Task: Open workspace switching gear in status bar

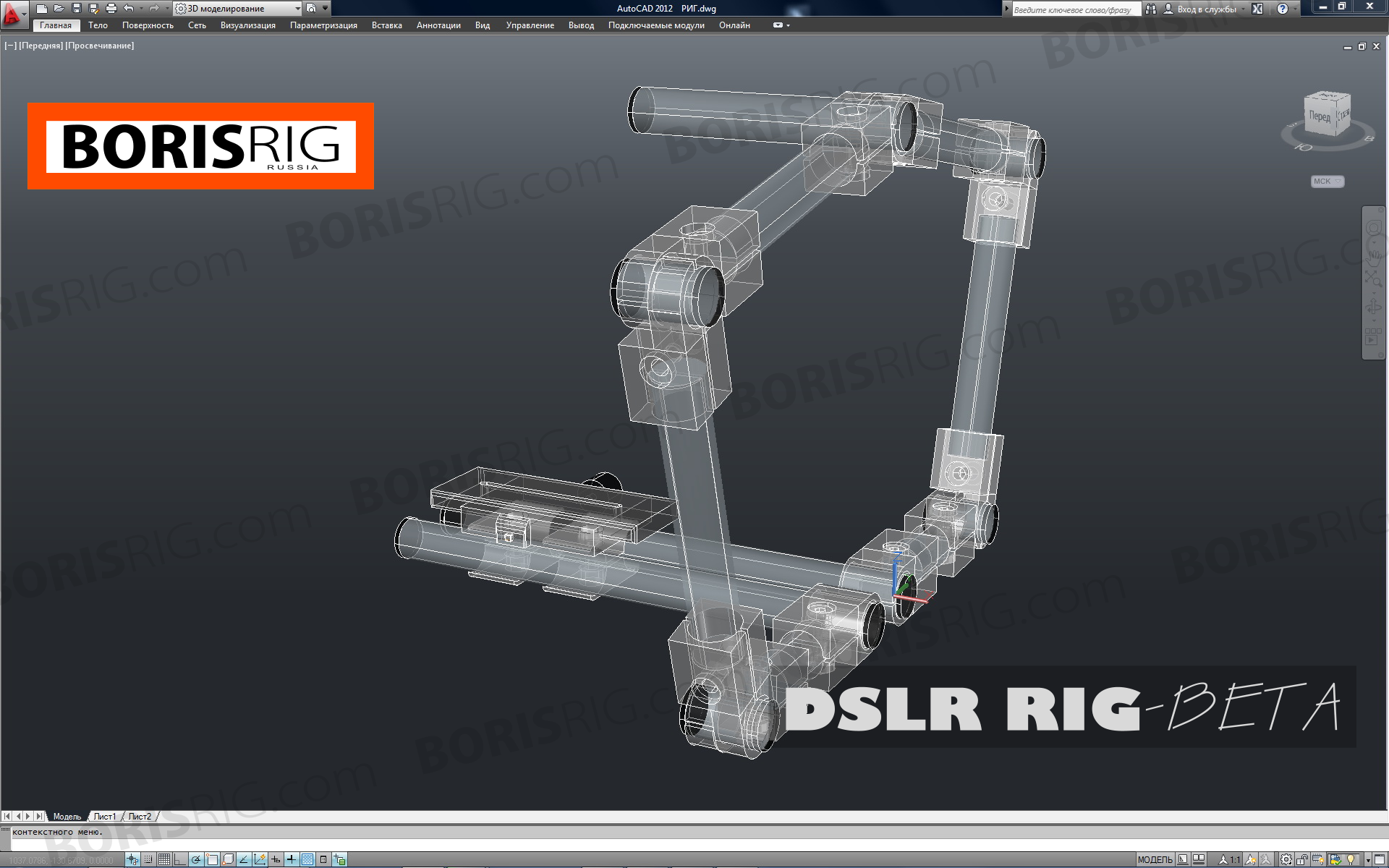Action: click(x=1286, y=859)
